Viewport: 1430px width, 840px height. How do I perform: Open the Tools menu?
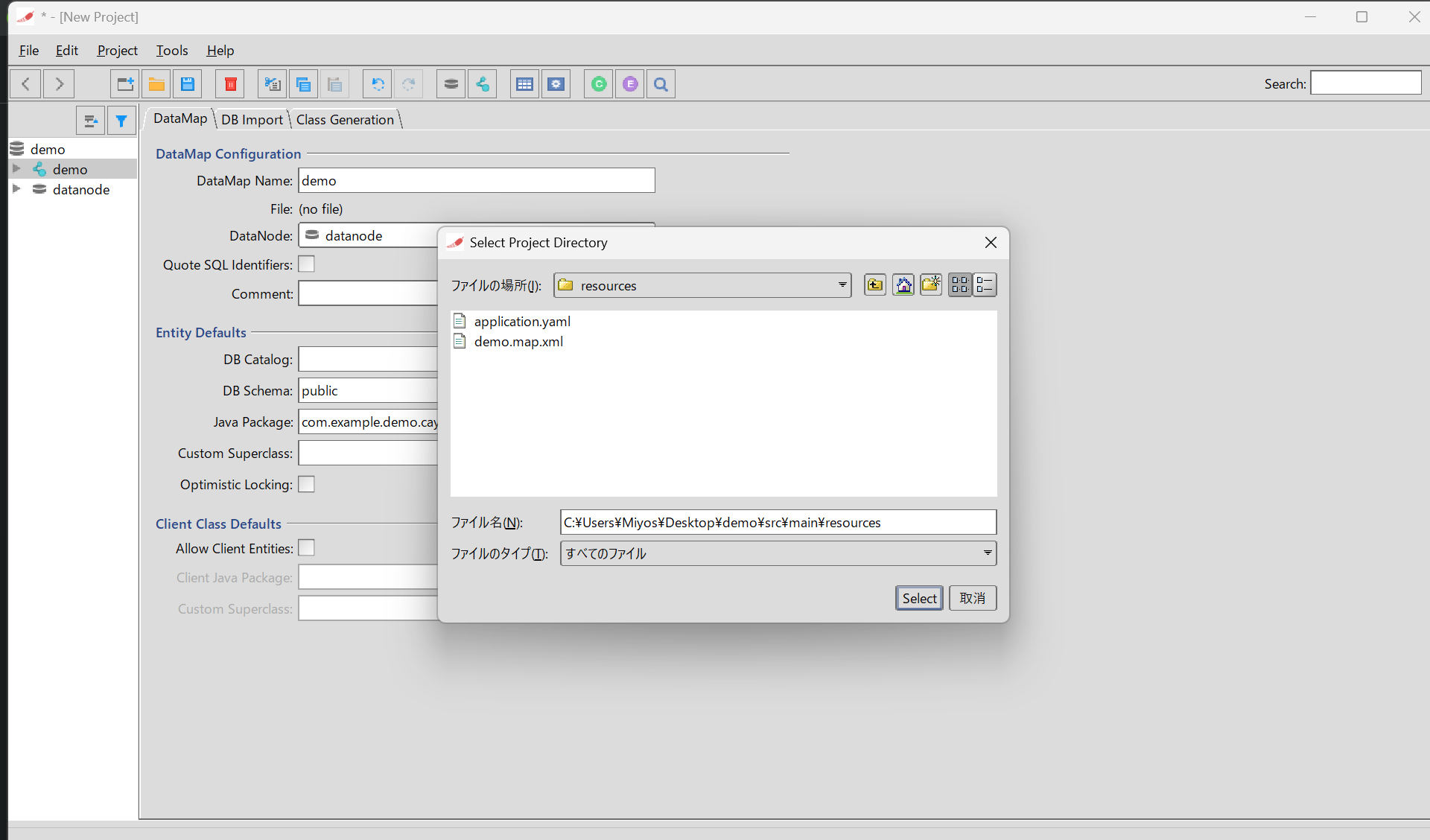[x=172, y=51]
